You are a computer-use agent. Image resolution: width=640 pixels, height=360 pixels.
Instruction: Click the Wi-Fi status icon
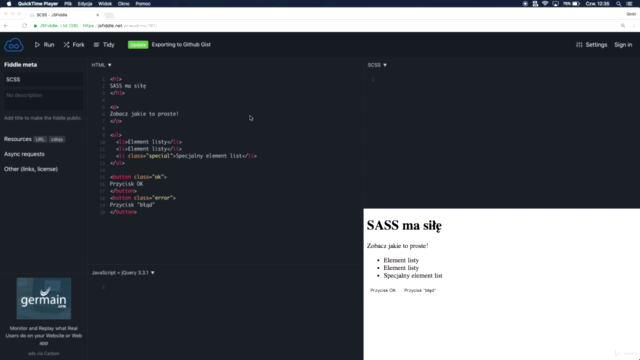[545, 4]
